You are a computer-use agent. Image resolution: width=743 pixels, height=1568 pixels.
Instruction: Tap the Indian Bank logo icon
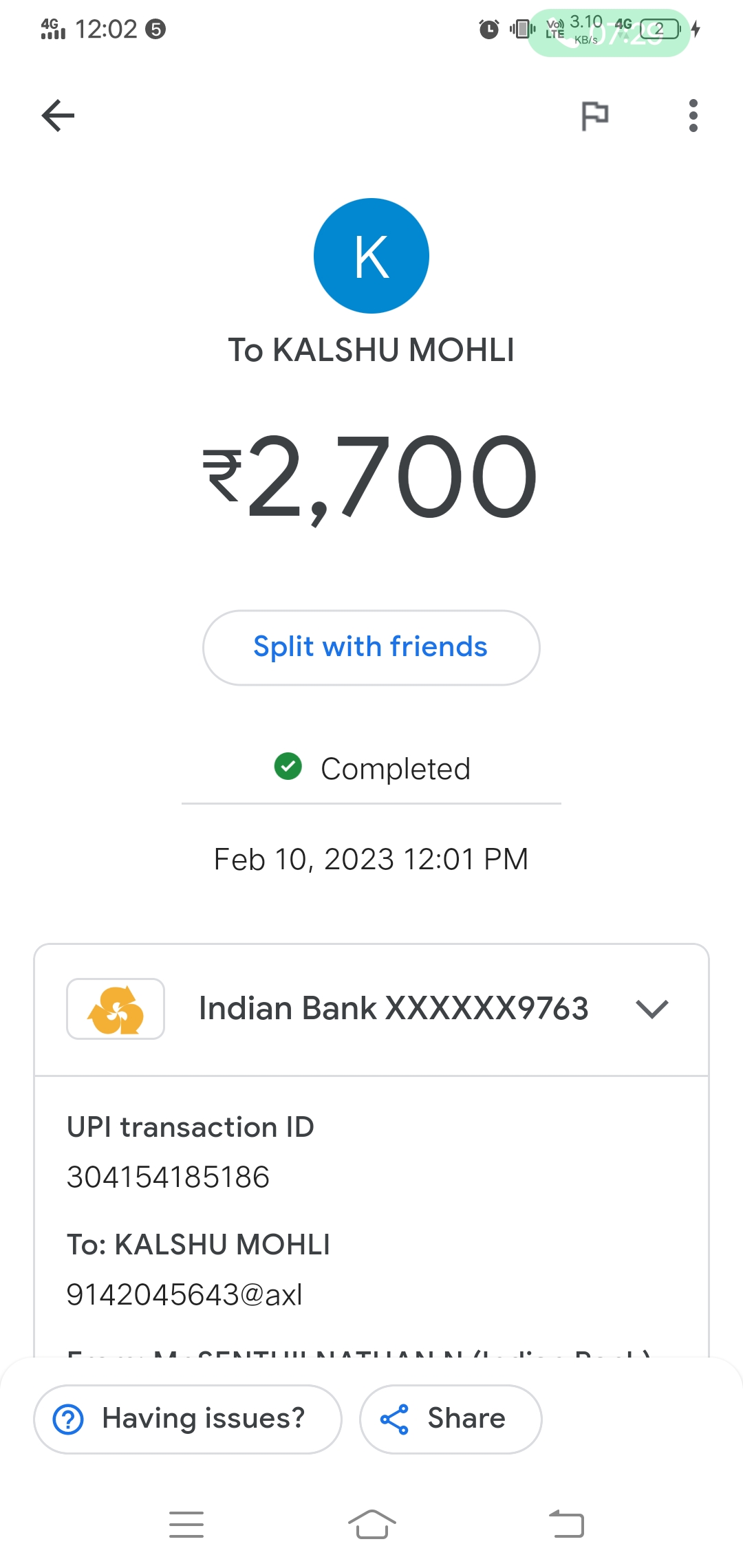tap(116, 1009)
